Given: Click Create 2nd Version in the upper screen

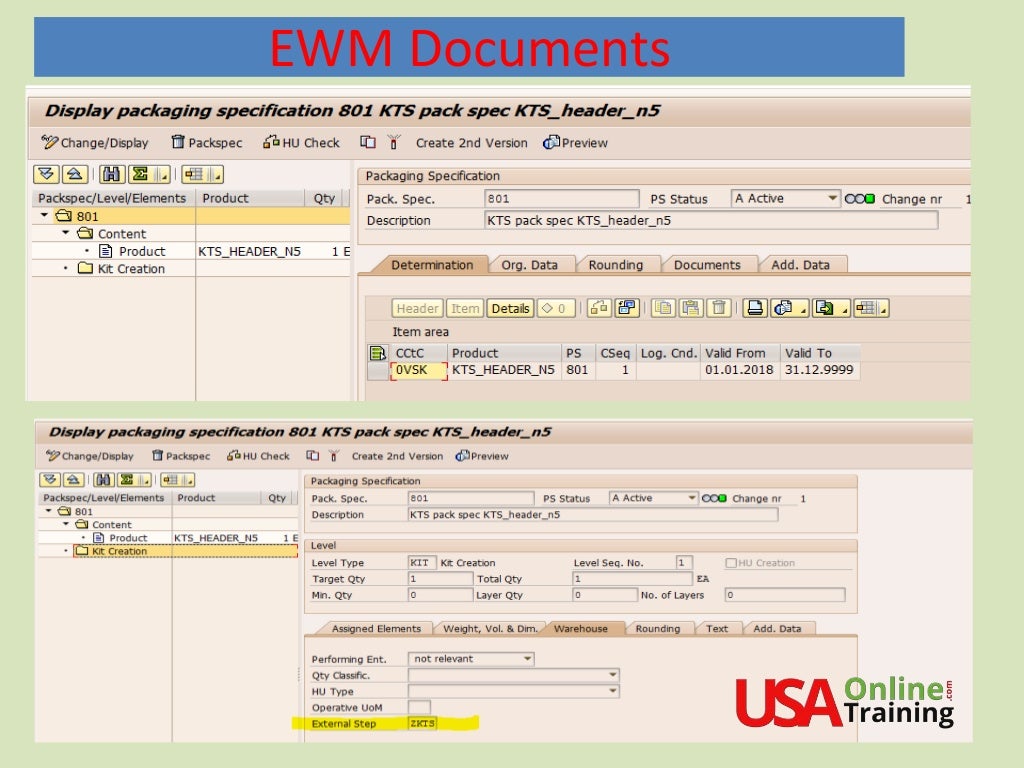Looking at the screenshot, I should [x=472, y=142].
